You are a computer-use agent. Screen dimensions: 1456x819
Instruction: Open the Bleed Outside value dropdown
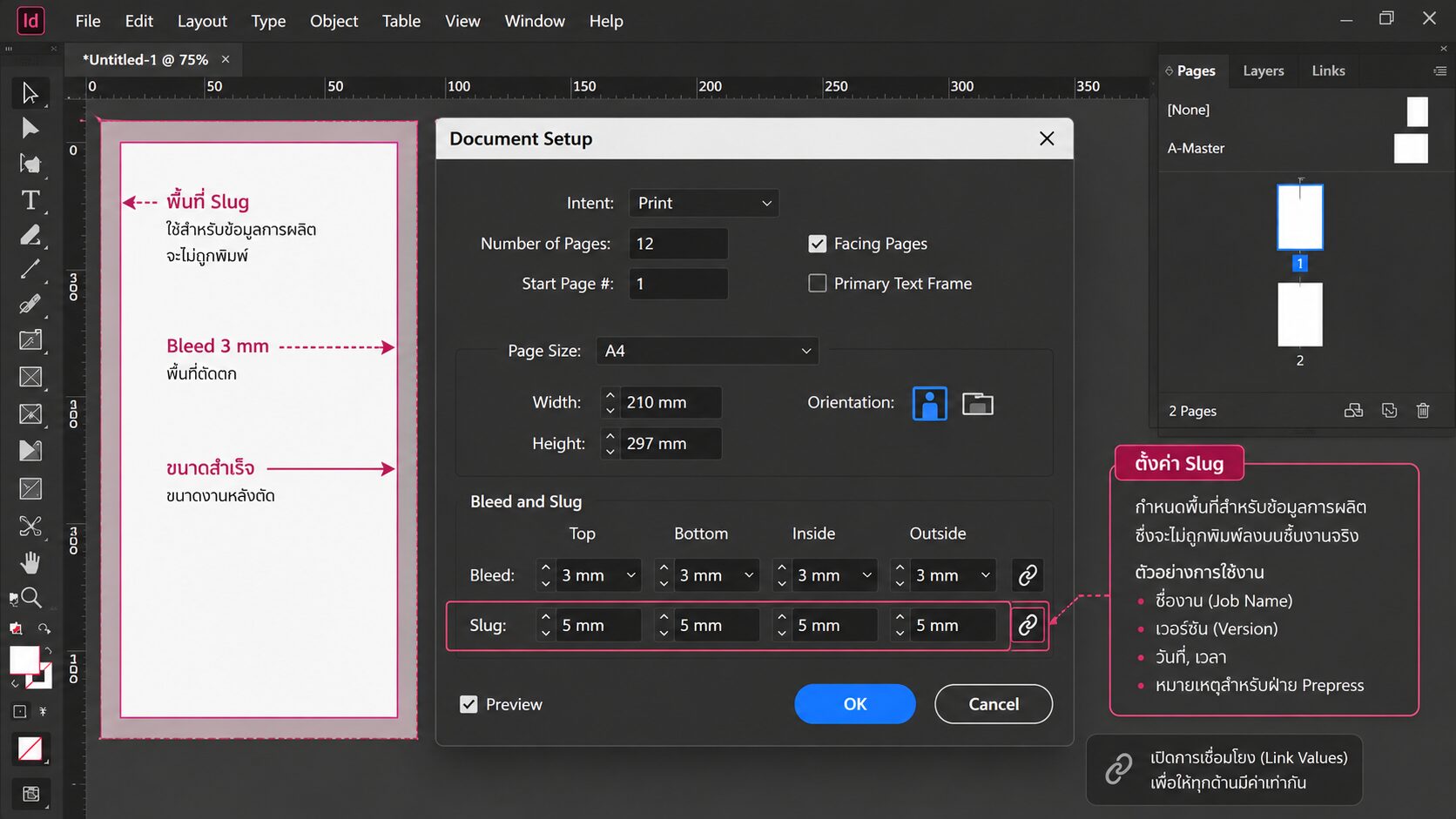click(986, 575)
